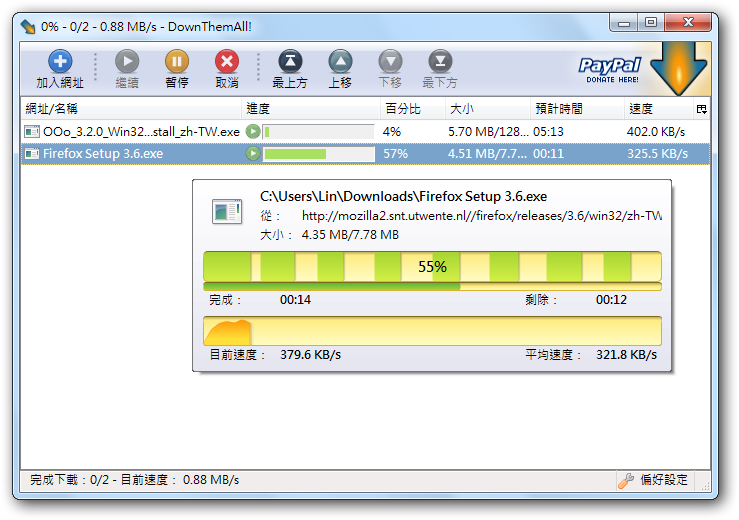This screenshot has height=520, width=739.
Task: Select the OOo_3.2.0_Win32 download row name
Action: coord(141,132)
